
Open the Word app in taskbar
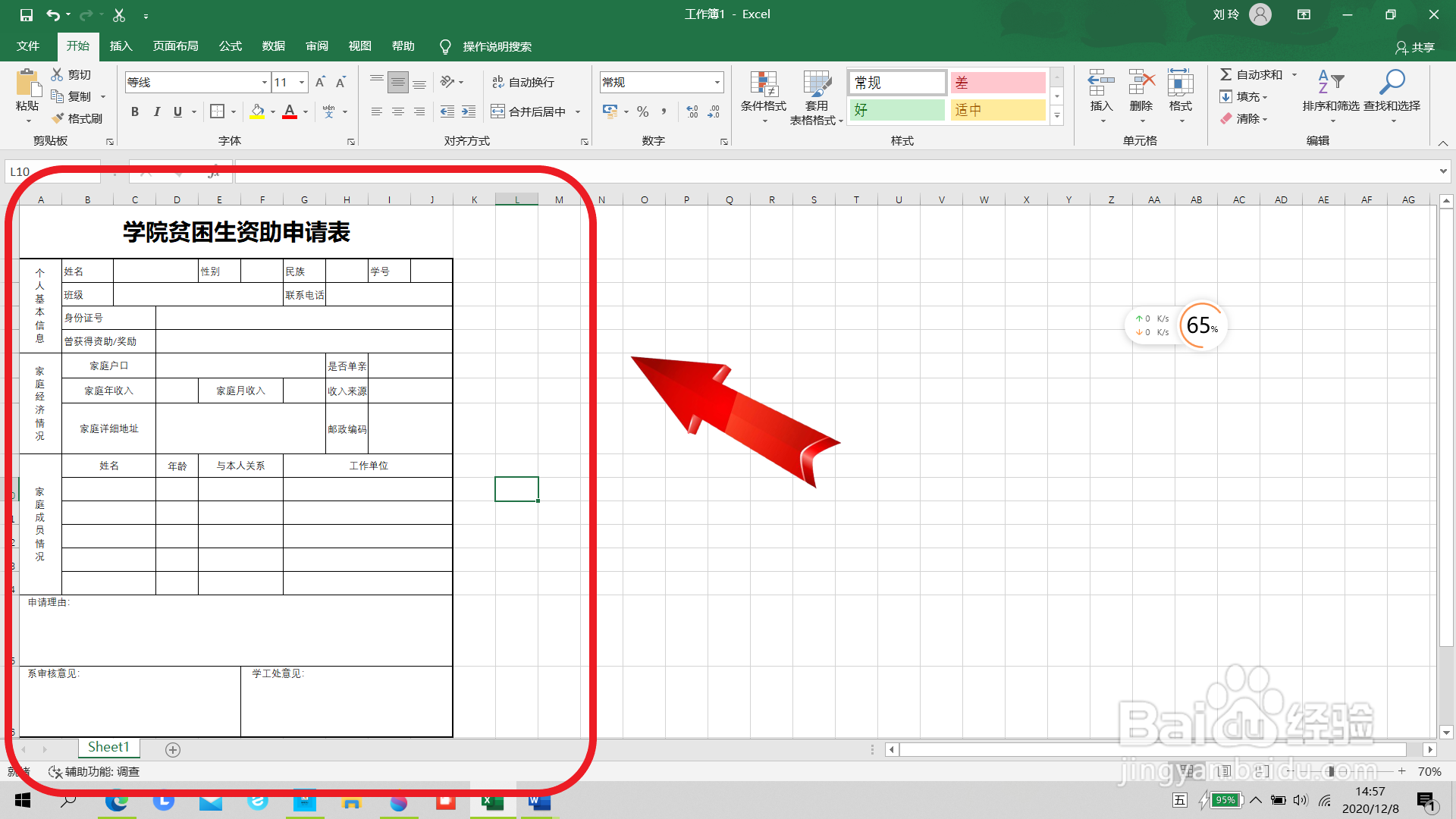[x=539, y=802]
